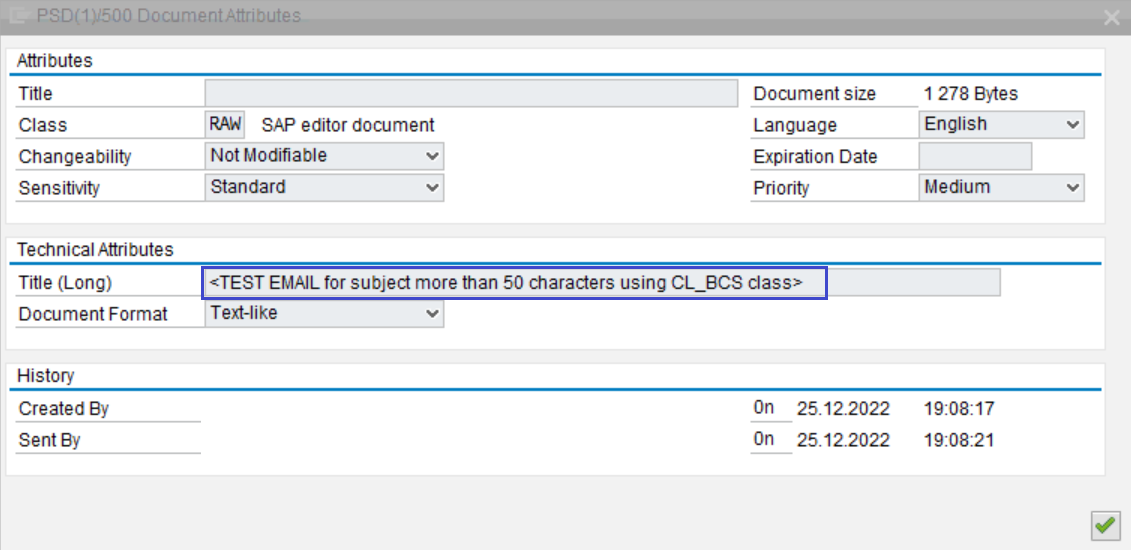Open the Changeability dropdown
The width and height of the screenshot is (1134, 550).
tap(324, 156)
